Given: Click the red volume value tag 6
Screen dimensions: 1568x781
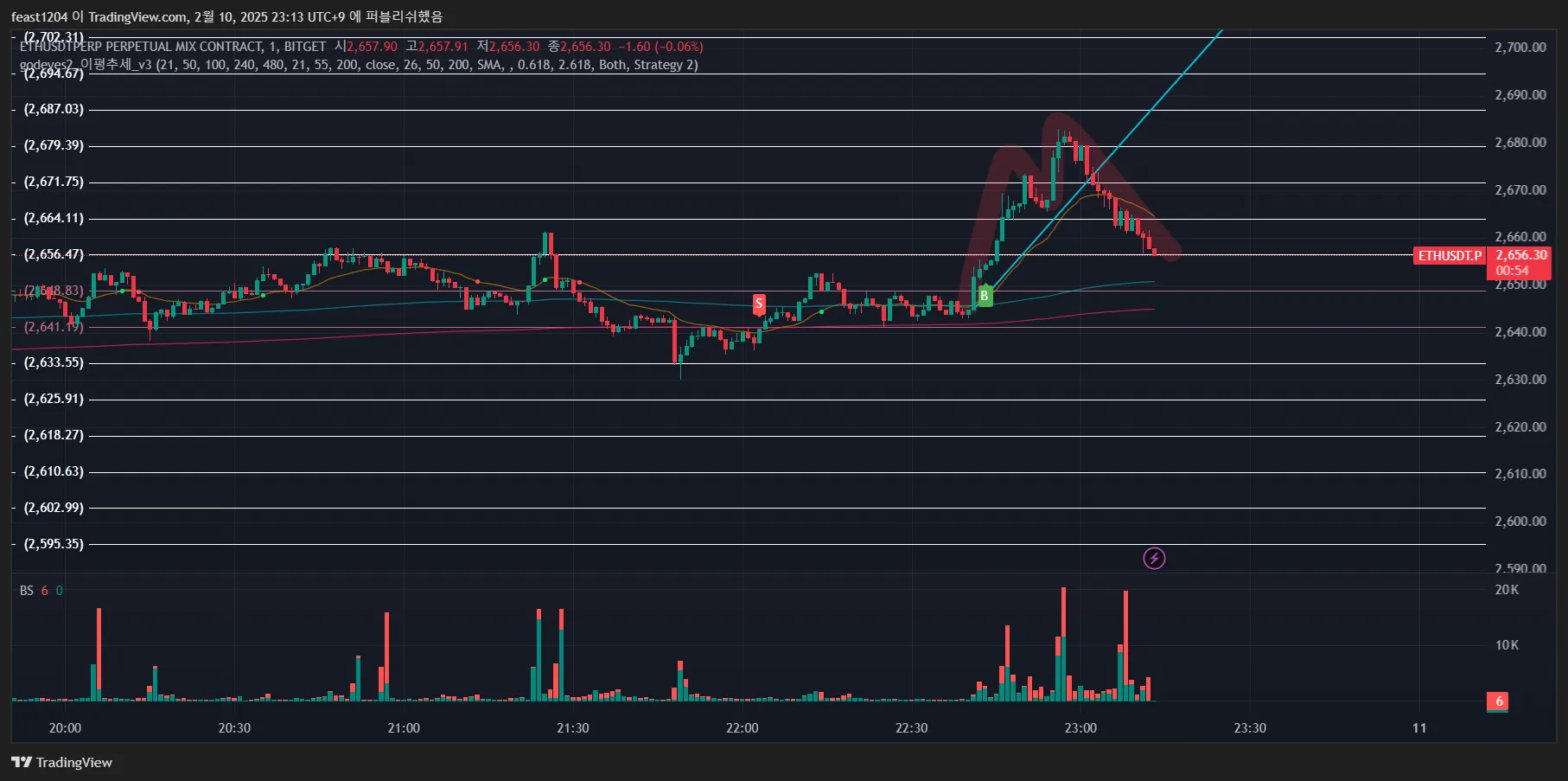Looking at the screenshot, I should (1500, 701).
